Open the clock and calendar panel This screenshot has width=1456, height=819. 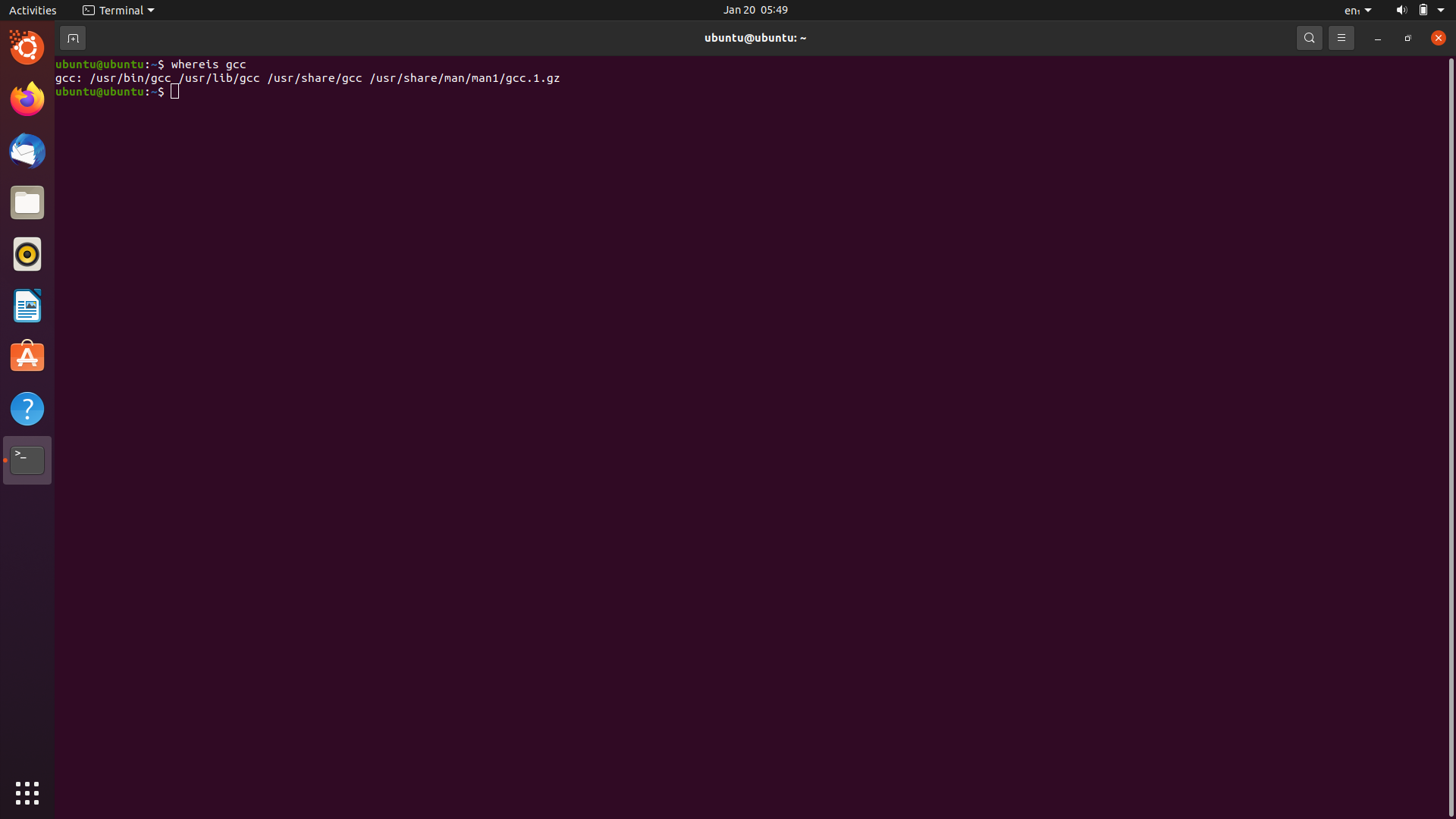[x=755, y=10]
